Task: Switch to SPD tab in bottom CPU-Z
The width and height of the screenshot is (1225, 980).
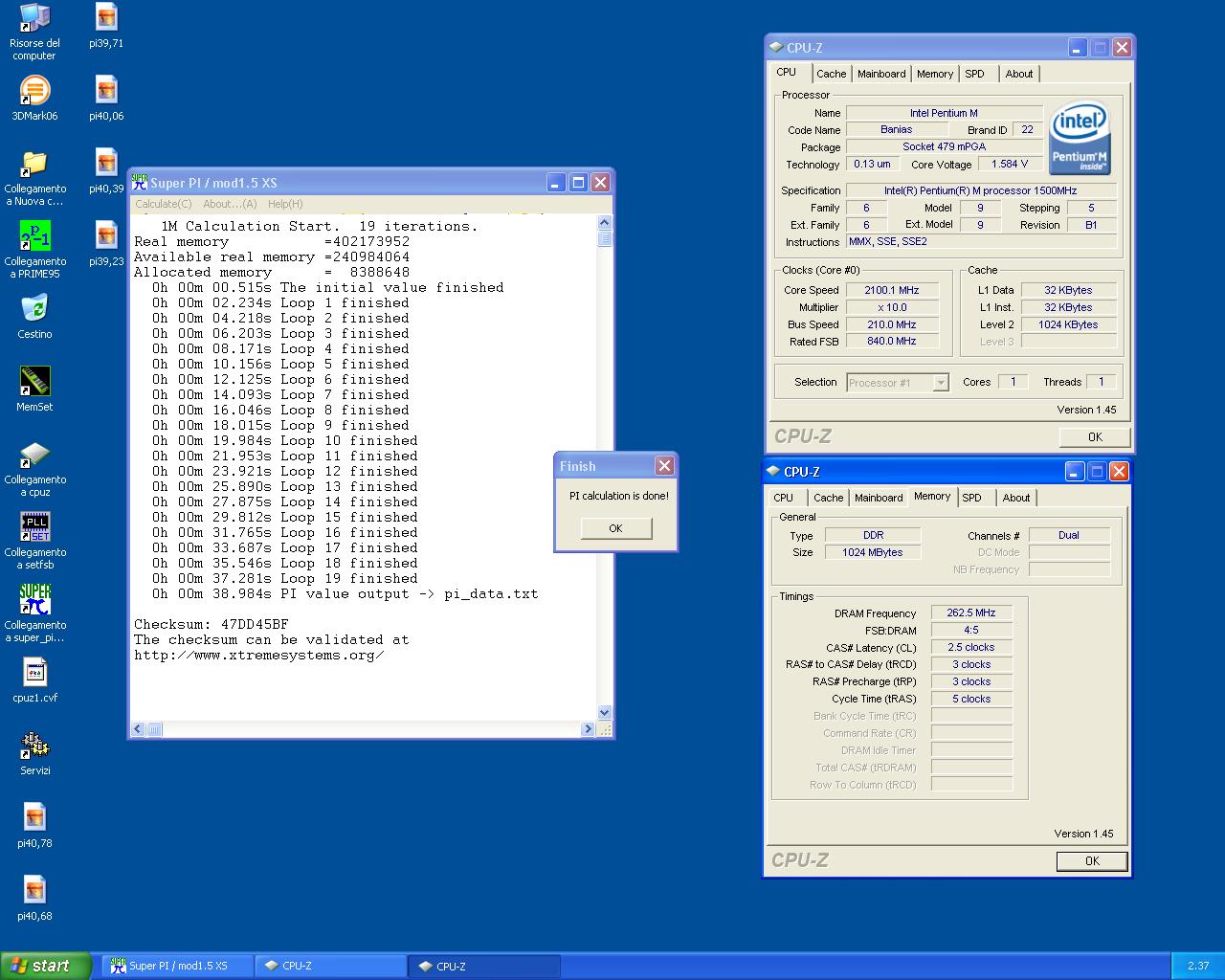Action: [971, 498]
